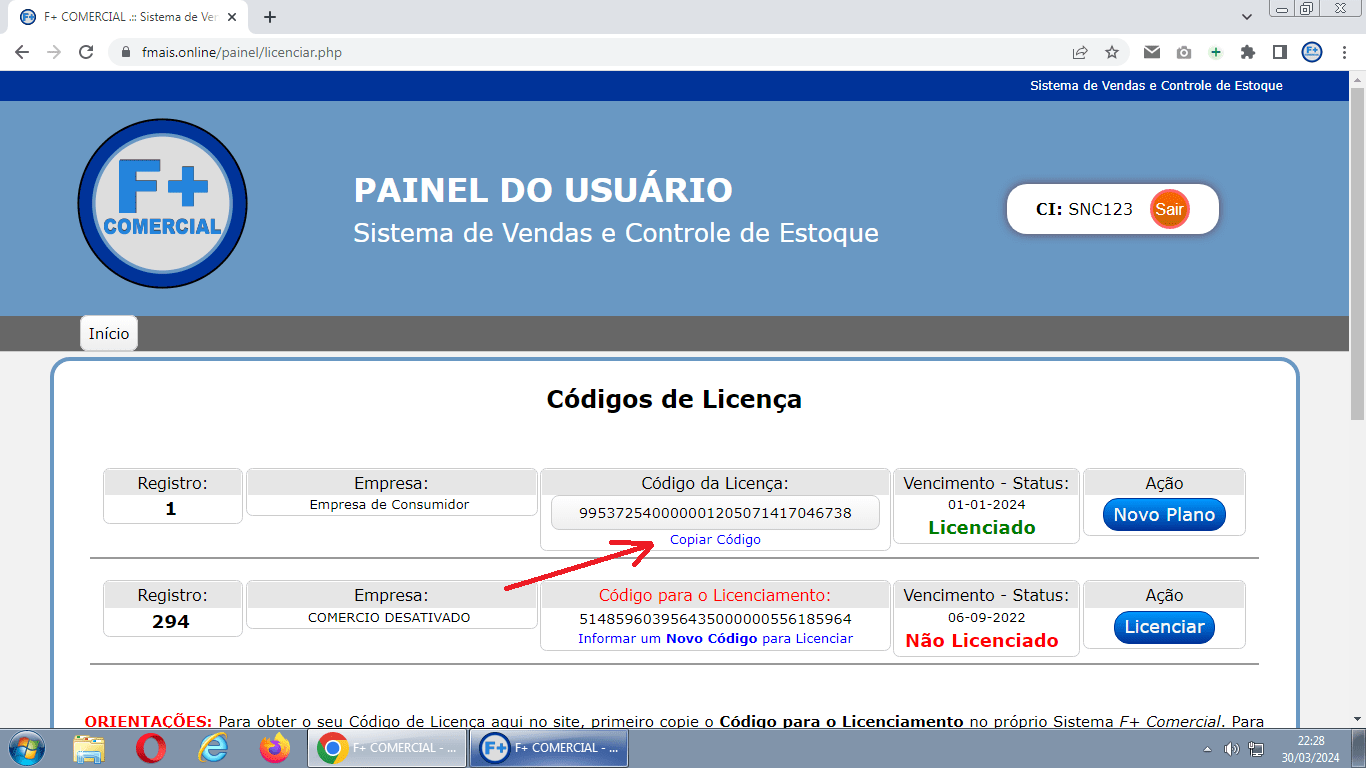The width and height of the screenshot is (1366, 768).
Task: Click the red Não Licenciado status
Action: pos(982,641)
